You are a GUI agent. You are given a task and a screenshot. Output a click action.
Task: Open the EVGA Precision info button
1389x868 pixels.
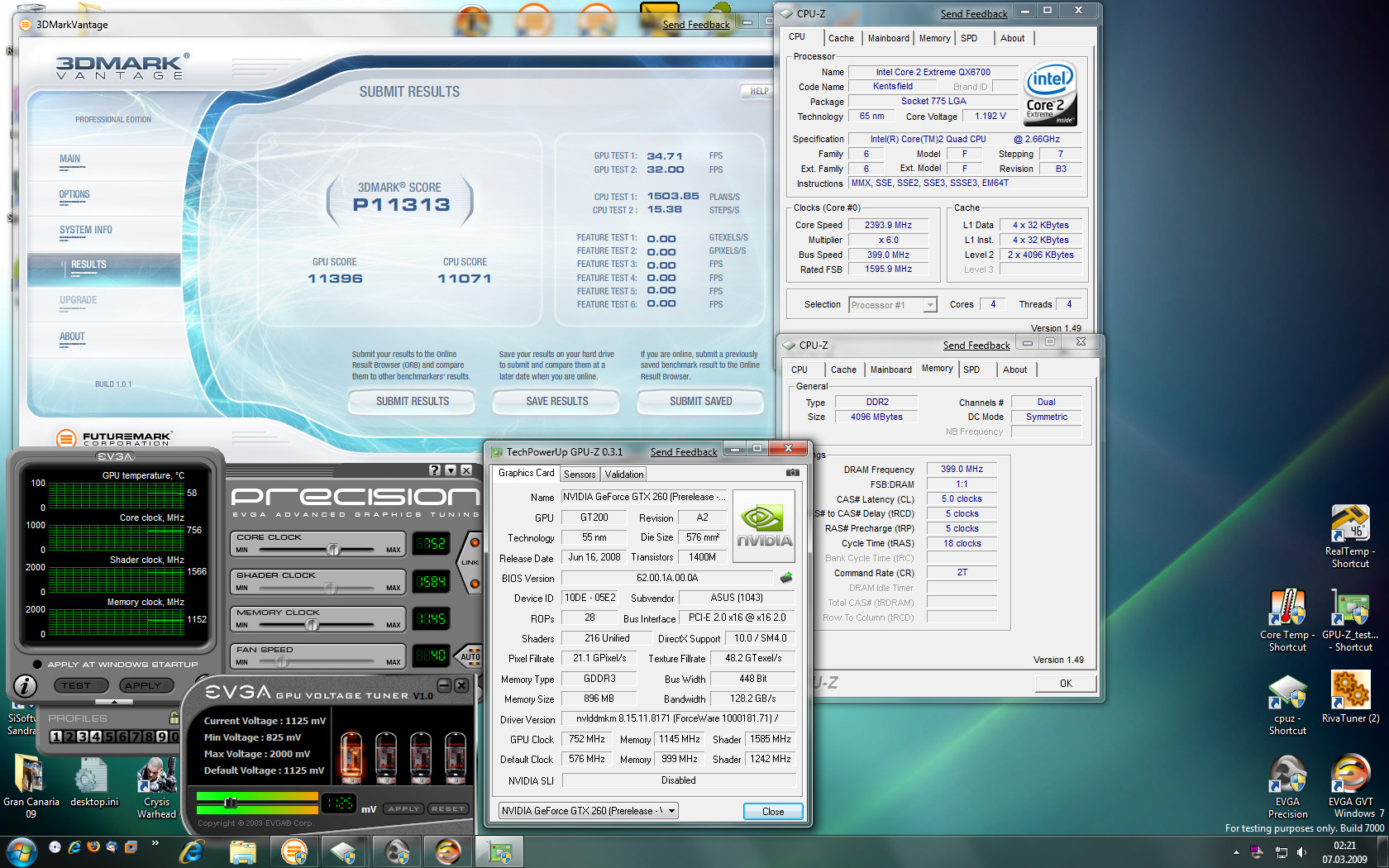26,685
